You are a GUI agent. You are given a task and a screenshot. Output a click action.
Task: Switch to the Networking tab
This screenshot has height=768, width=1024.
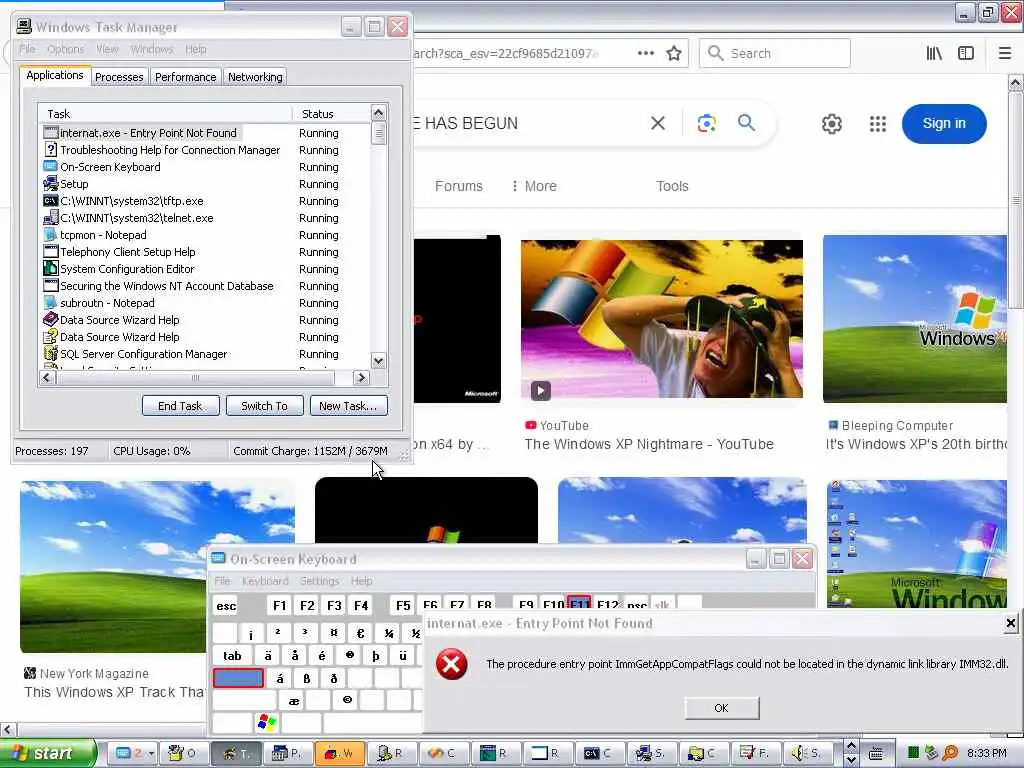coord(255,77)
